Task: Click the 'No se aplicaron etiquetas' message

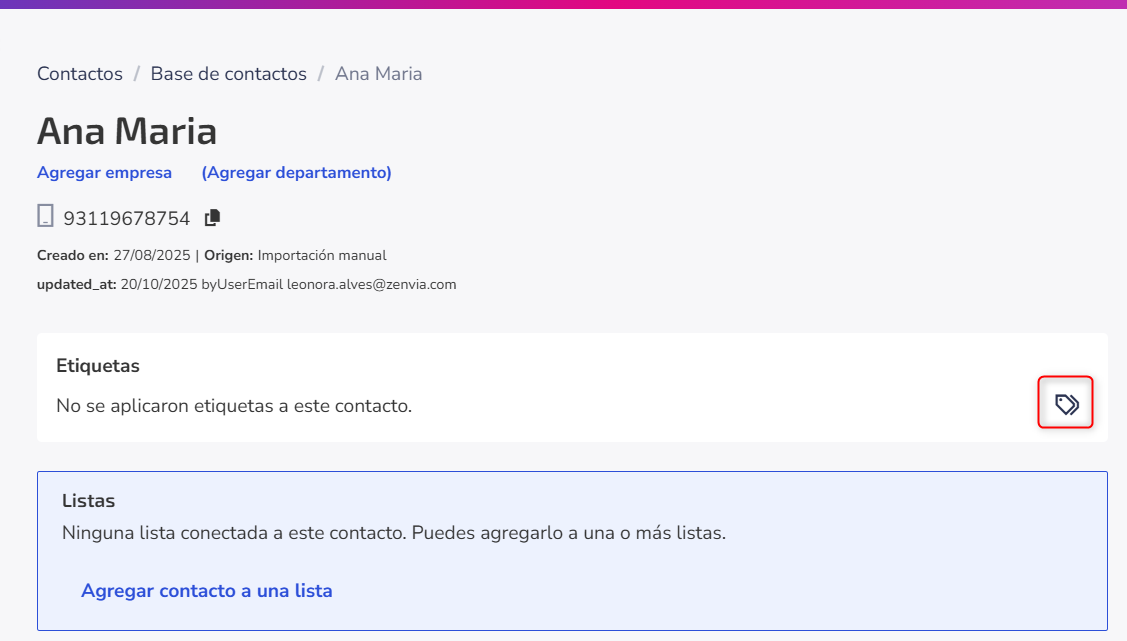Action: [234, 406]
